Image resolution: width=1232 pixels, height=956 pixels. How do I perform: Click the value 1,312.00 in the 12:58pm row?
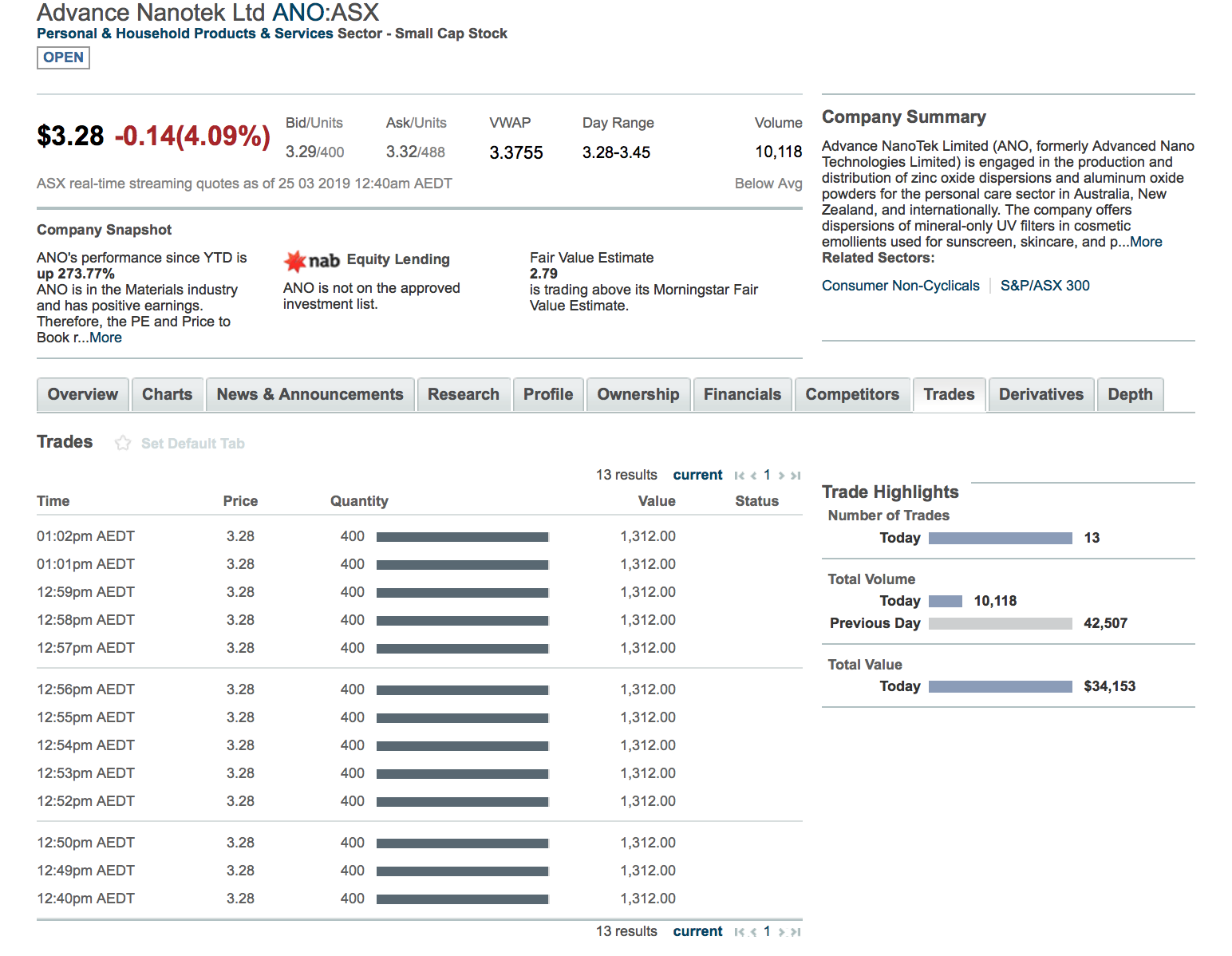click(648, 620)
